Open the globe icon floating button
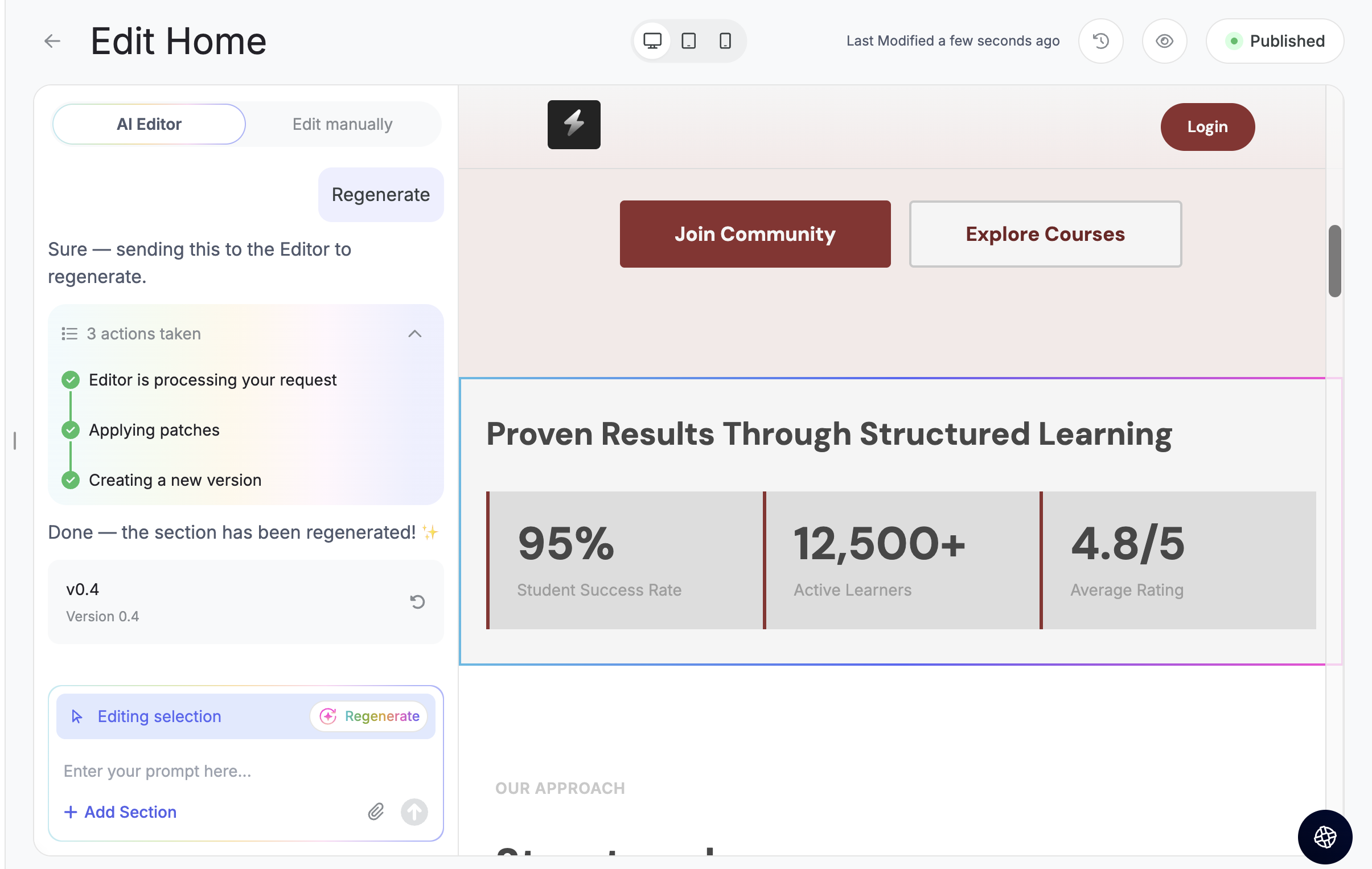Image resolution: width=1372 pixels, height=869 pixels. (x=1325, y=837)
